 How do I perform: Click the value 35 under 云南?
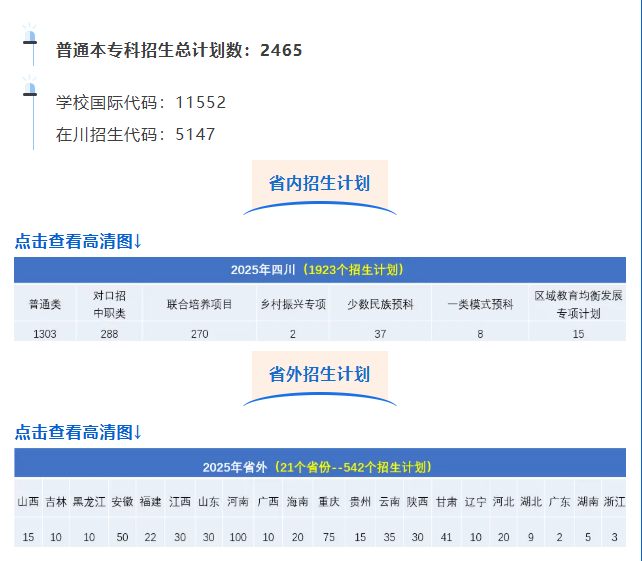(x=389, y=537)
